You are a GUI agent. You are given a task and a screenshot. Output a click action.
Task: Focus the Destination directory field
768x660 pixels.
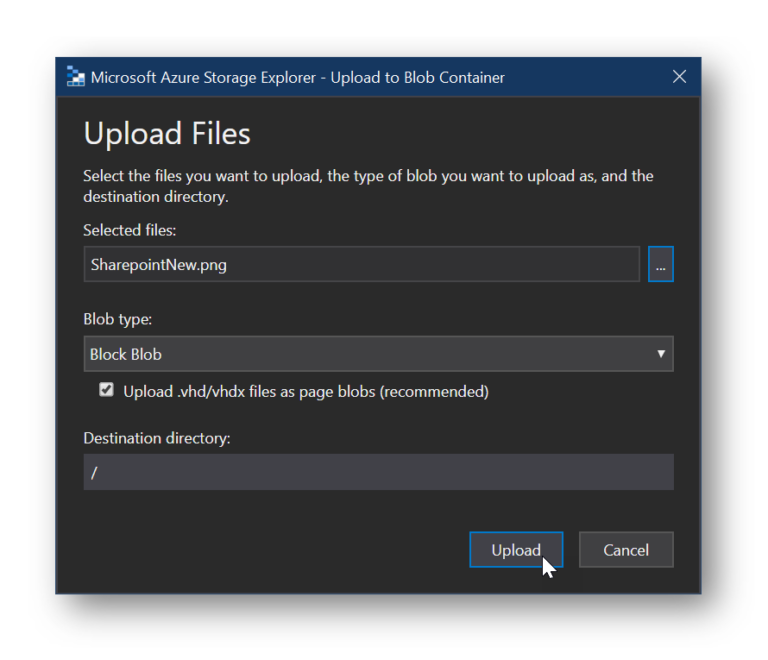coord(378,472)
